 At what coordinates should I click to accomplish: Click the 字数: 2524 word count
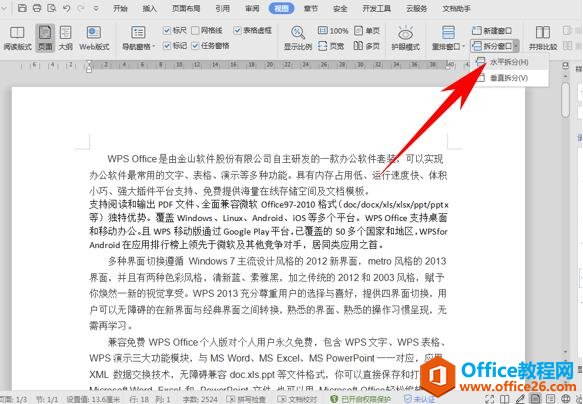click(x=200, y=400)
